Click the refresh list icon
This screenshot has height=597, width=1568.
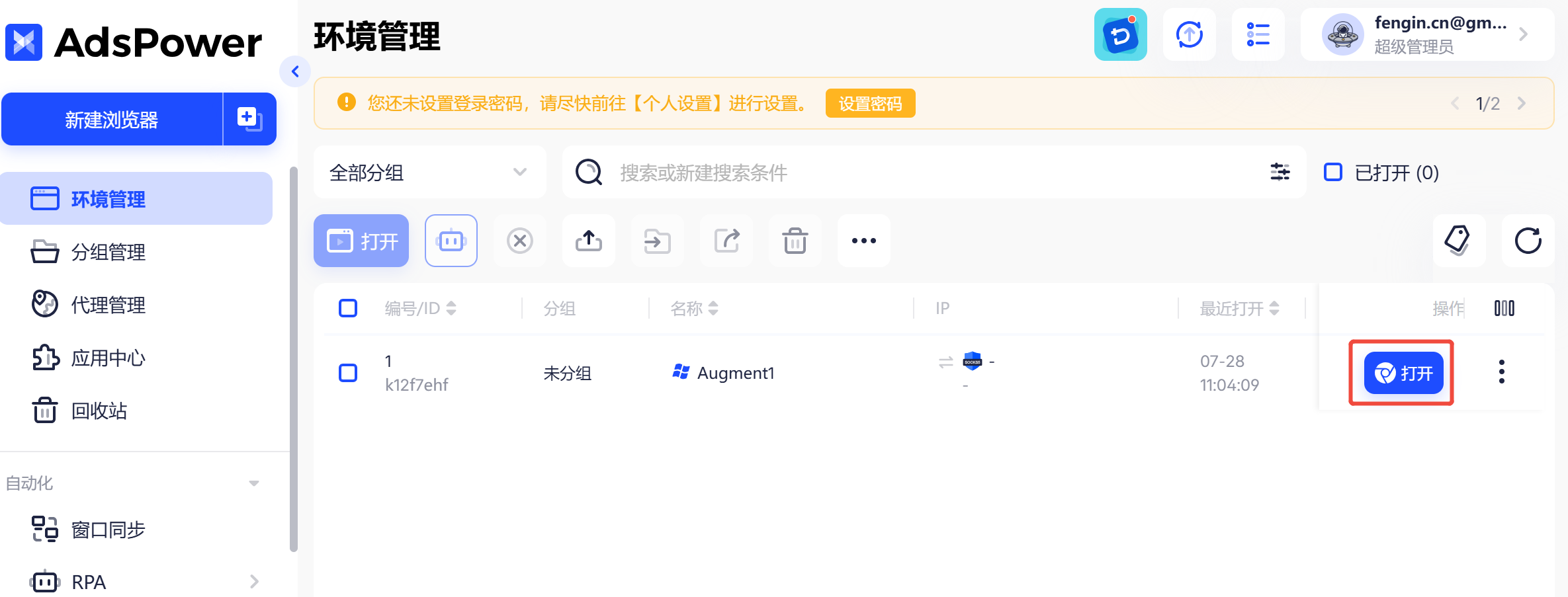coord(1528,241)
